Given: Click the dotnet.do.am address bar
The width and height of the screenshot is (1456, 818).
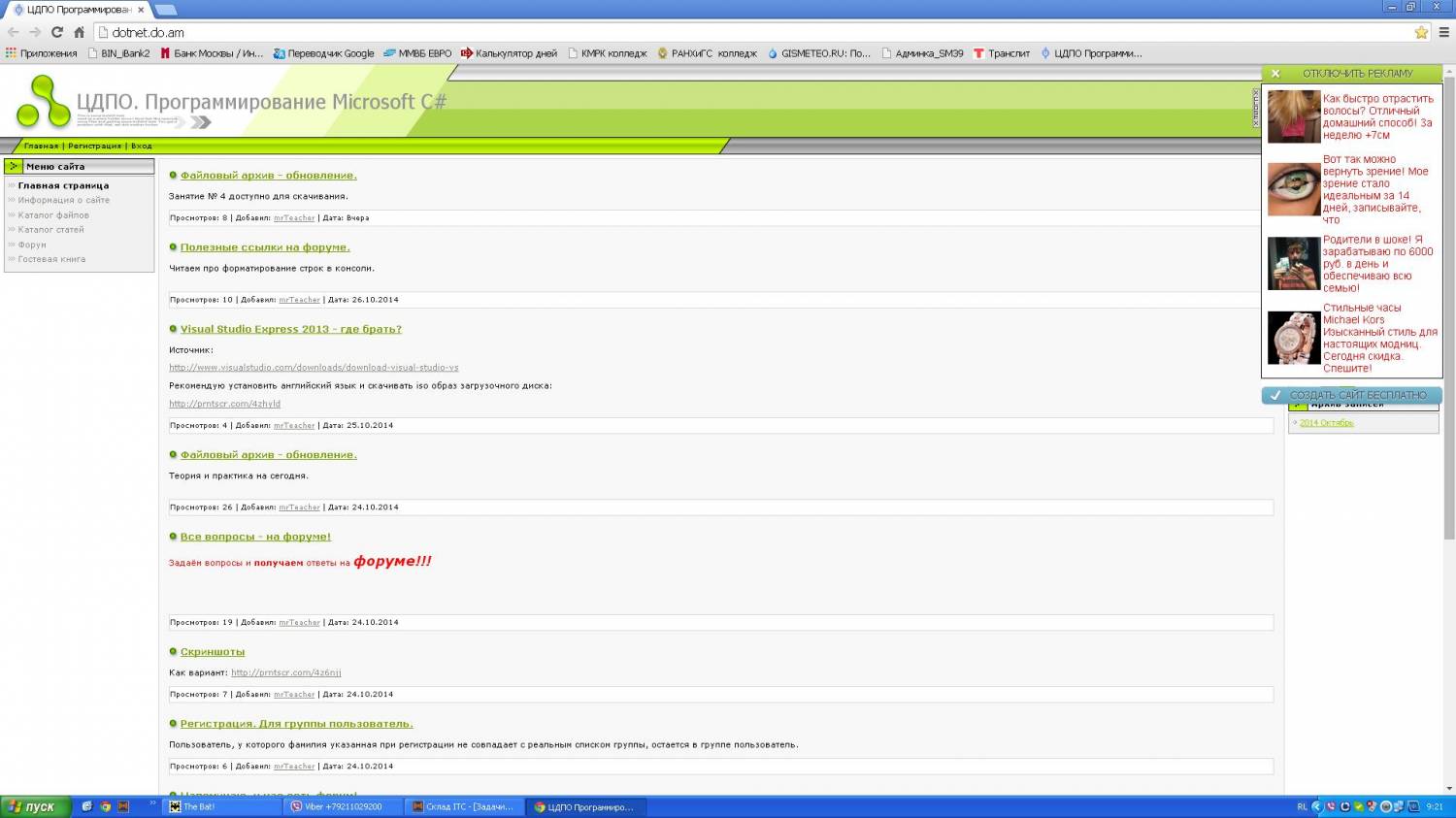Looking at the screenshot, I should [x=757, y=32].
